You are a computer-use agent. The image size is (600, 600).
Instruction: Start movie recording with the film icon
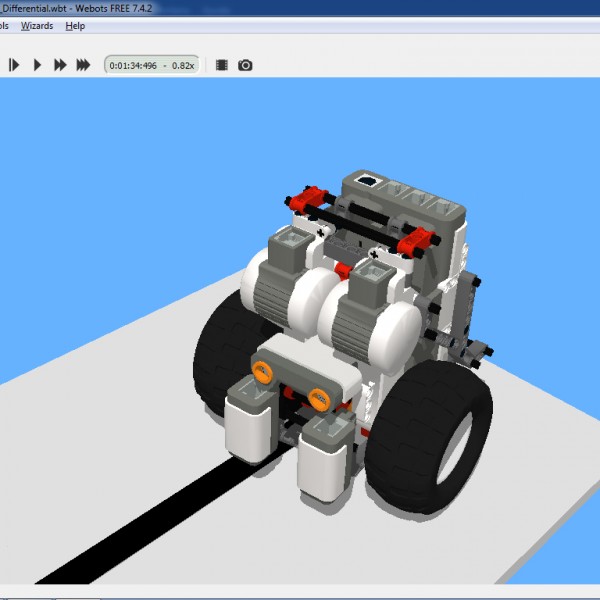click(x=222, y=65)
